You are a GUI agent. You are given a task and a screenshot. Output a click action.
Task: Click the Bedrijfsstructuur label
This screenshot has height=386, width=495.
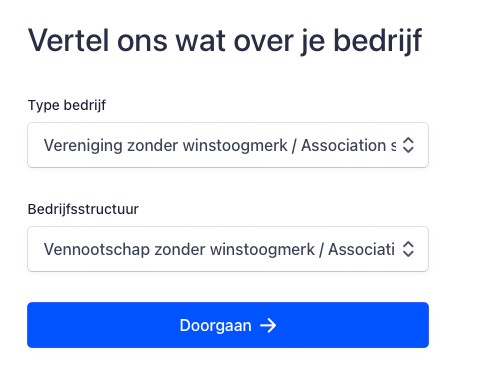pyautogui.click(x=83, y=209)
